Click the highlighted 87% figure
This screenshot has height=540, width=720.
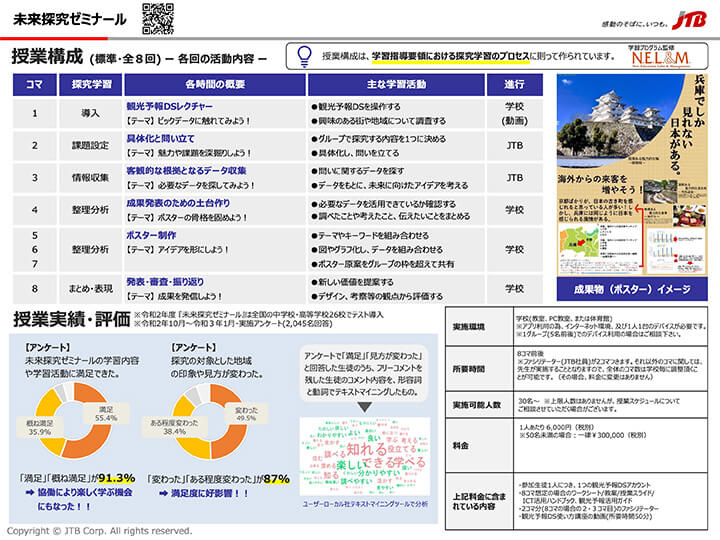tap(276, 478)
